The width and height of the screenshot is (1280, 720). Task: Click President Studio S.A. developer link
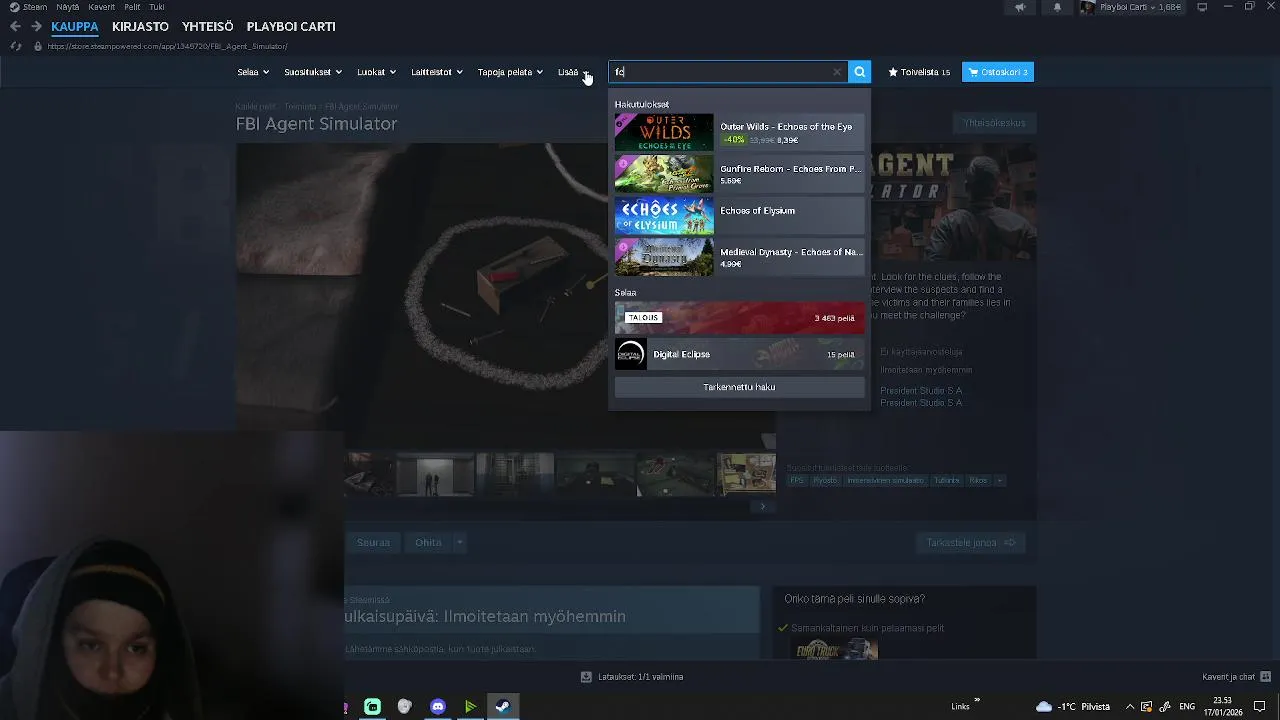pos(921,390)
